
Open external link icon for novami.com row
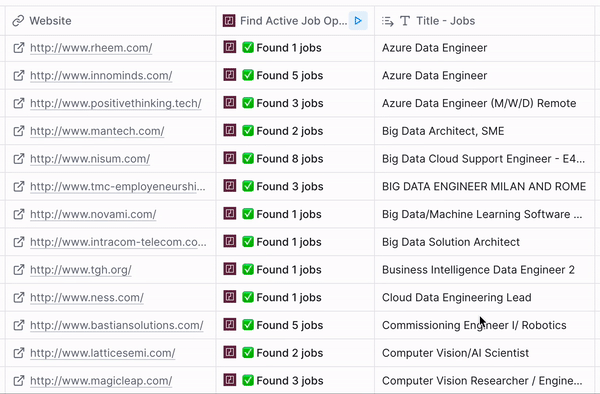coord(18,214)
